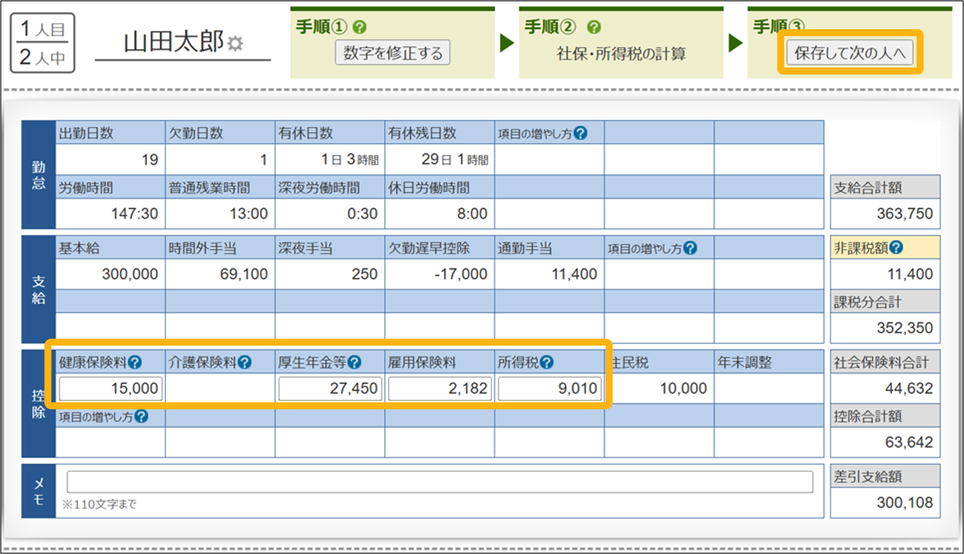This screenshot has height=554, width=964.
Task: Show help for 所得税
Action: (x=547, y=363)
